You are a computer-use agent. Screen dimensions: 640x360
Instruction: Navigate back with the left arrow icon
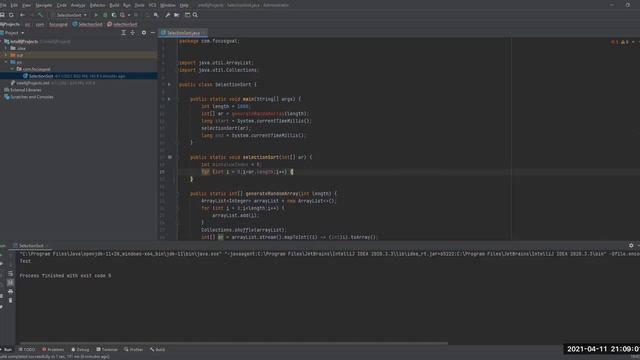tap(22, 15)
